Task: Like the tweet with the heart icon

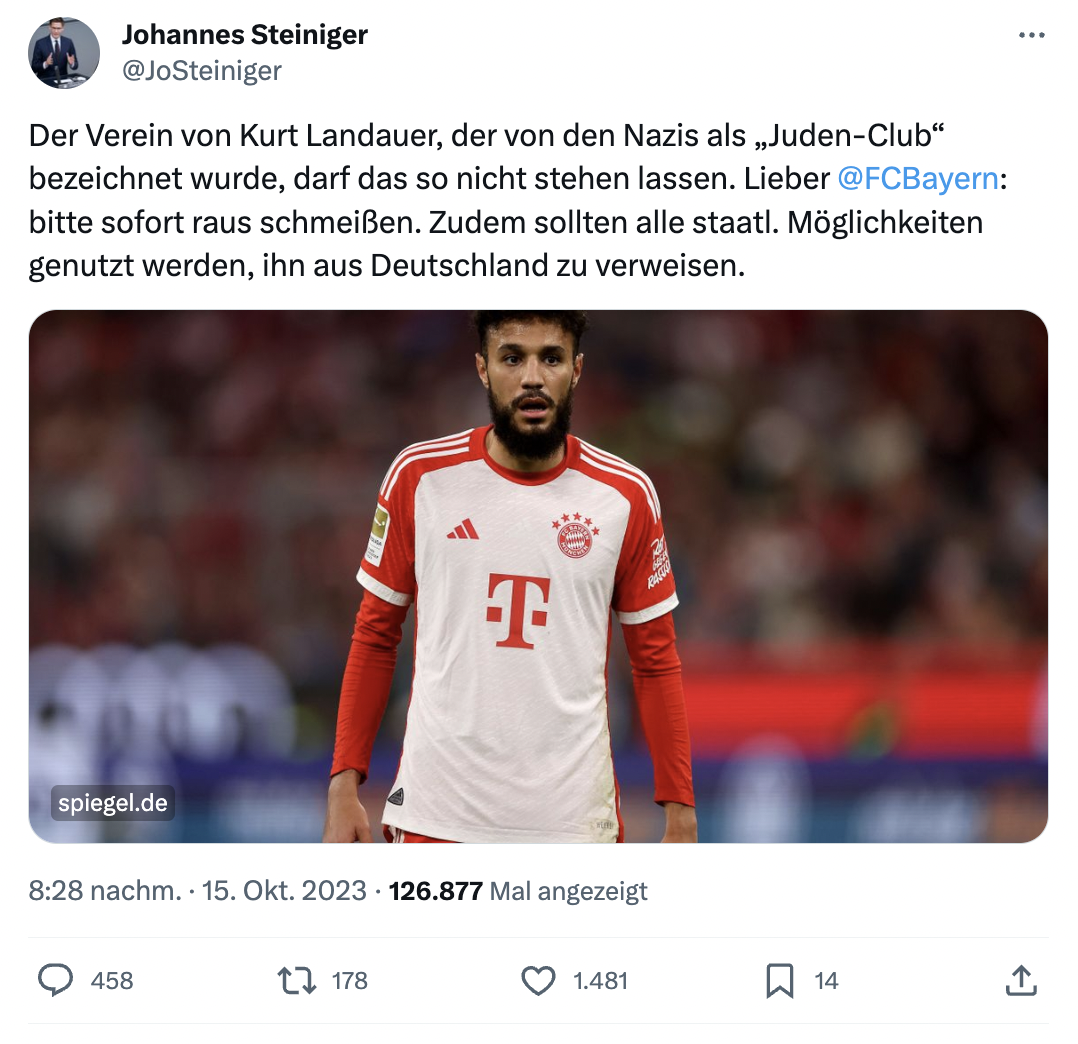Action: pos(538,980)
